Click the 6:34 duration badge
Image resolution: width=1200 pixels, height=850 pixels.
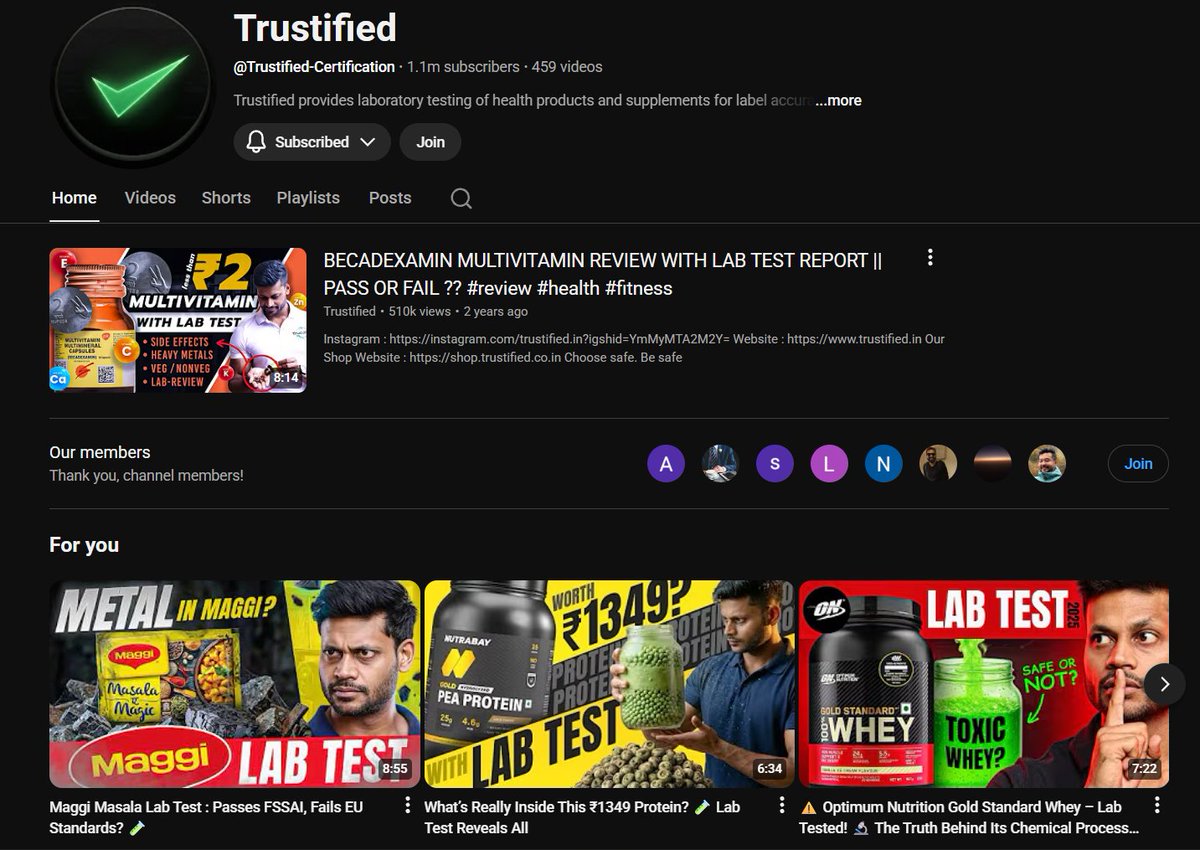pos(770,769)
